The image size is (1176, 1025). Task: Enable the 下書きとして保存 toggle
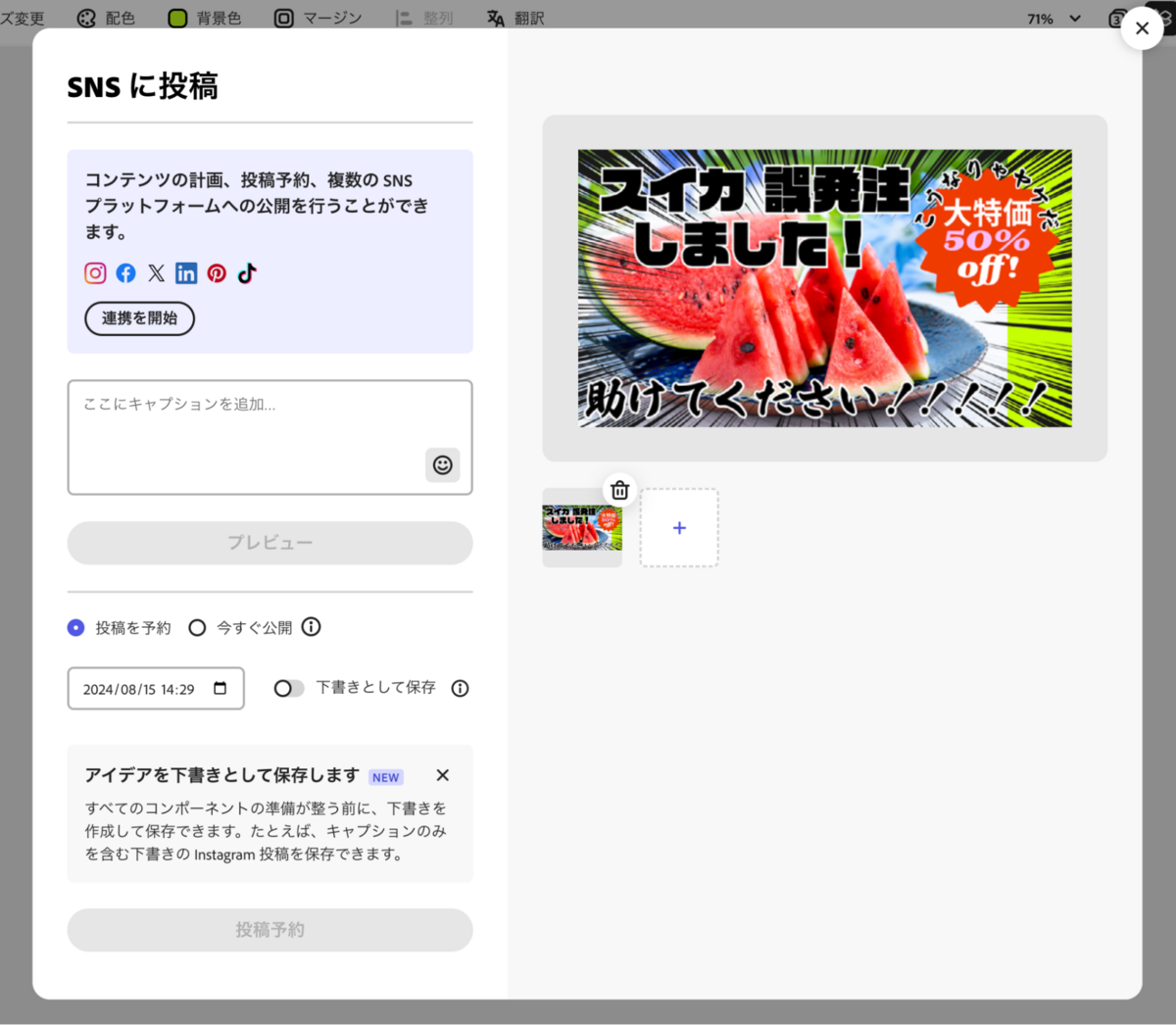click(x=289, y=688)
